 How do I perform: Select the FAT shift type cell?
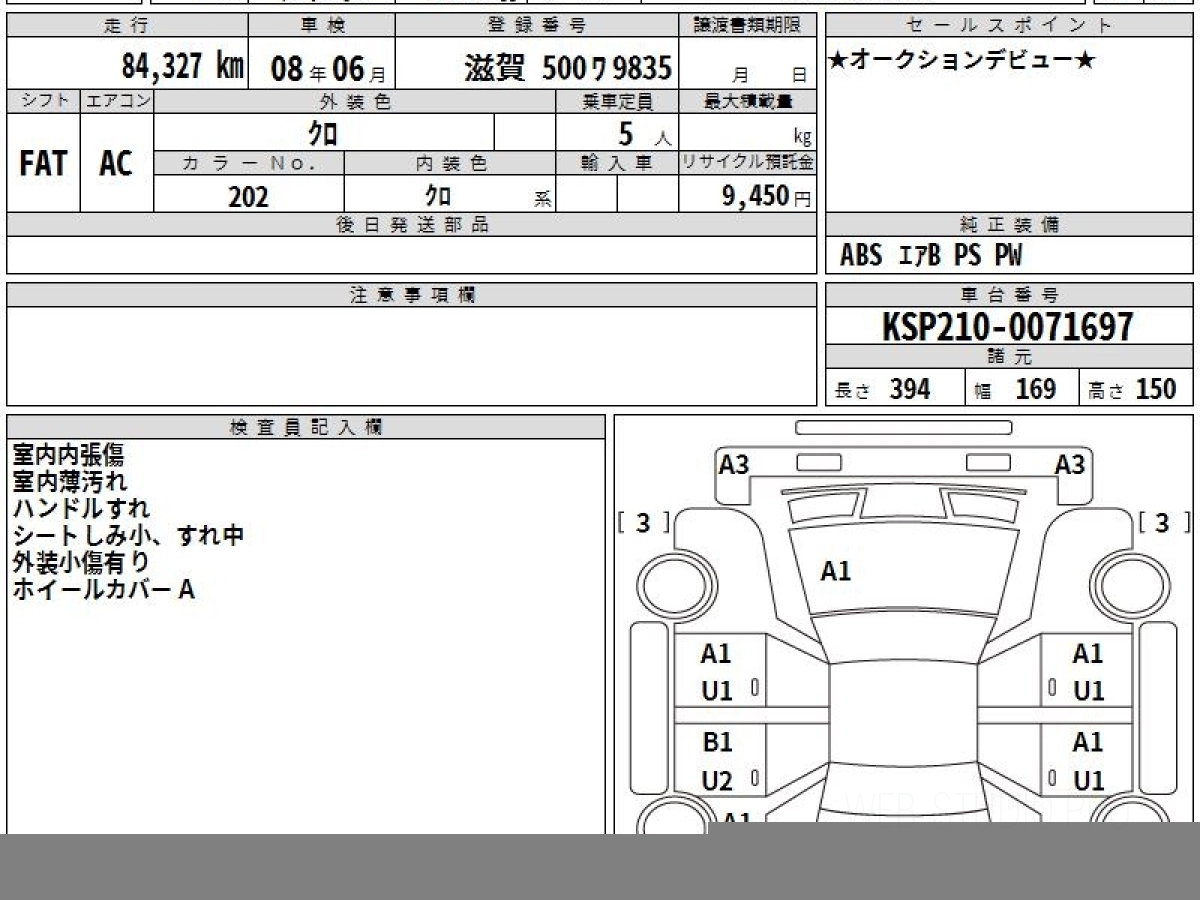point(43,164)
